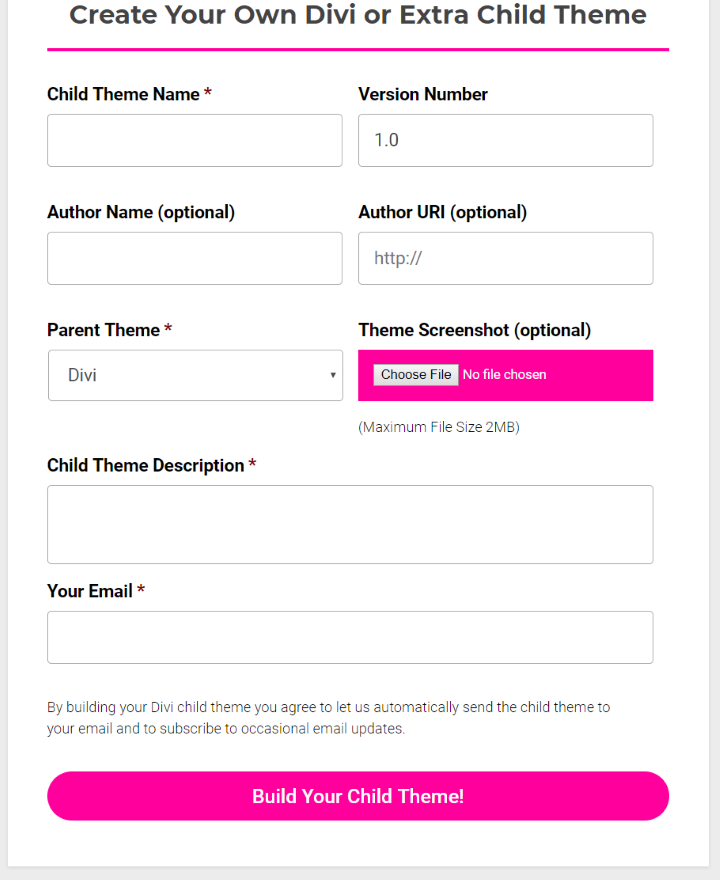The width and height of the screenshot is (720, 880).
Task: Click the email agreement disclaimer text
Action: pos(330,717)
